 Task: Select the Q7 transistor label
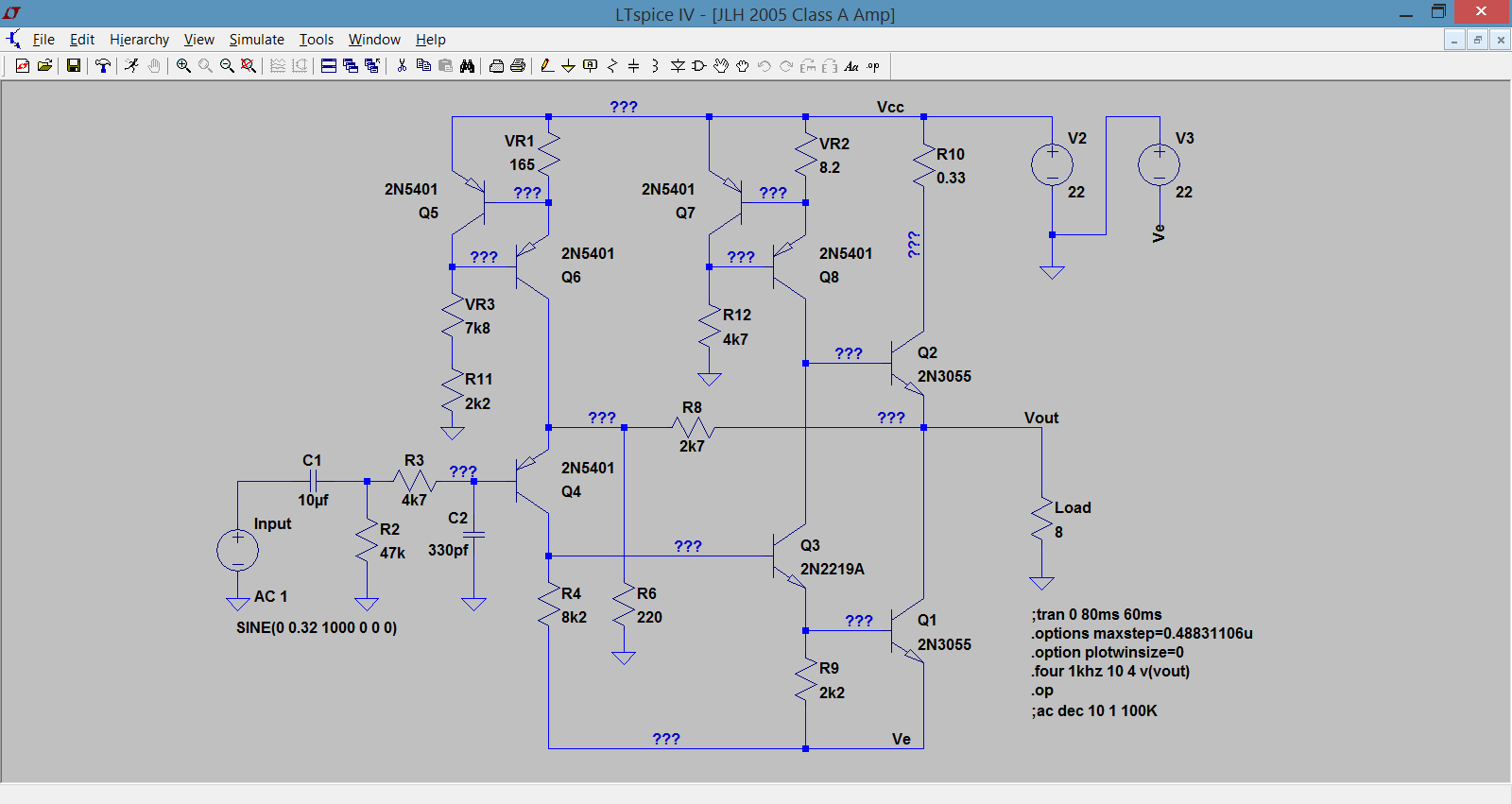(x=685, y=213)
